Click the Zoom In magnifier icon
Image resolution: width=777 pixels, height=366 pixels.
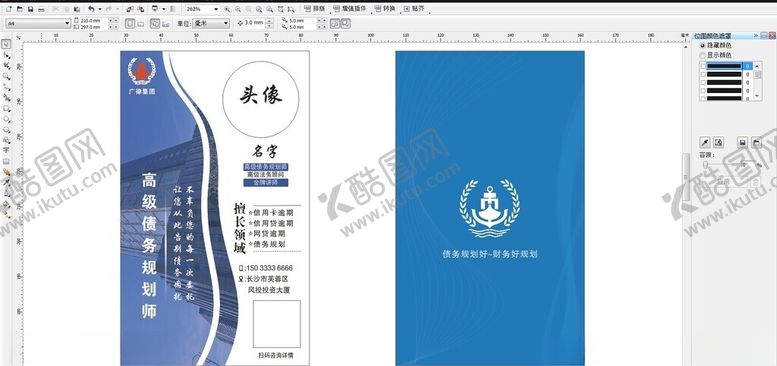227,9
